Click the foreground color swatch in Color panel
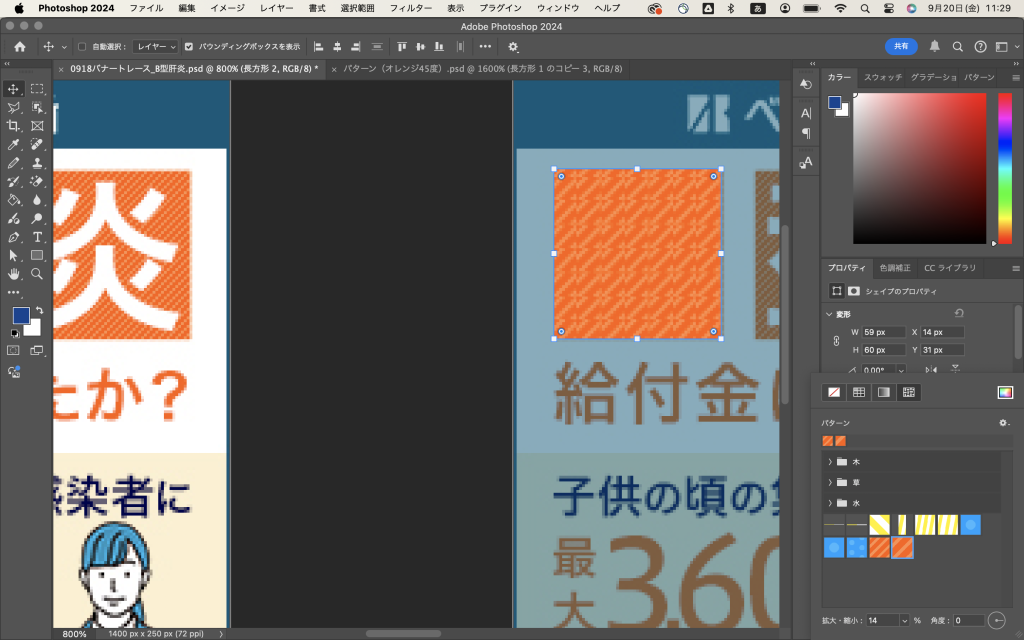Image resolution: width=1024 pixels, height=640 pixels. click(834, 102)
